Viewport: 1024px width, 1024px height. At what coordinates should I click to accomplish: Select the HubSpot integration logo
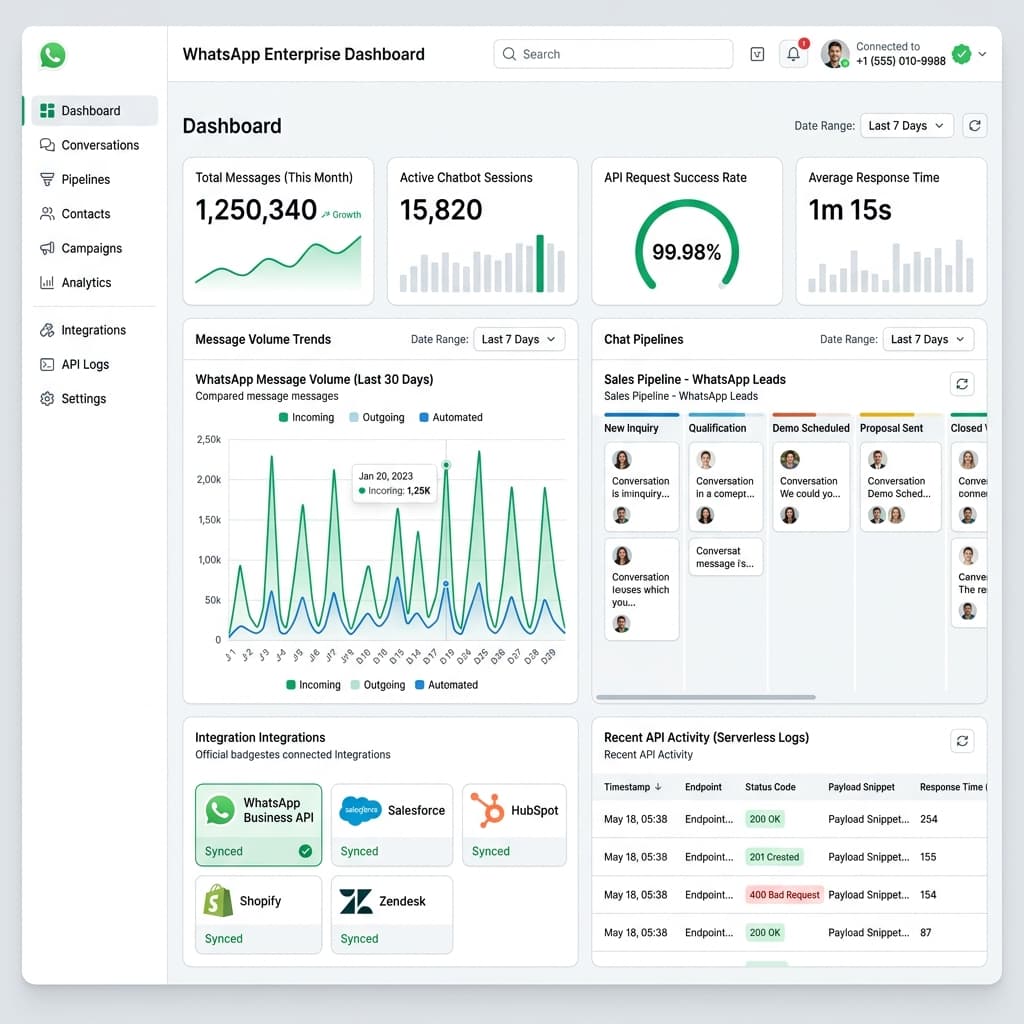click(488, 810)
